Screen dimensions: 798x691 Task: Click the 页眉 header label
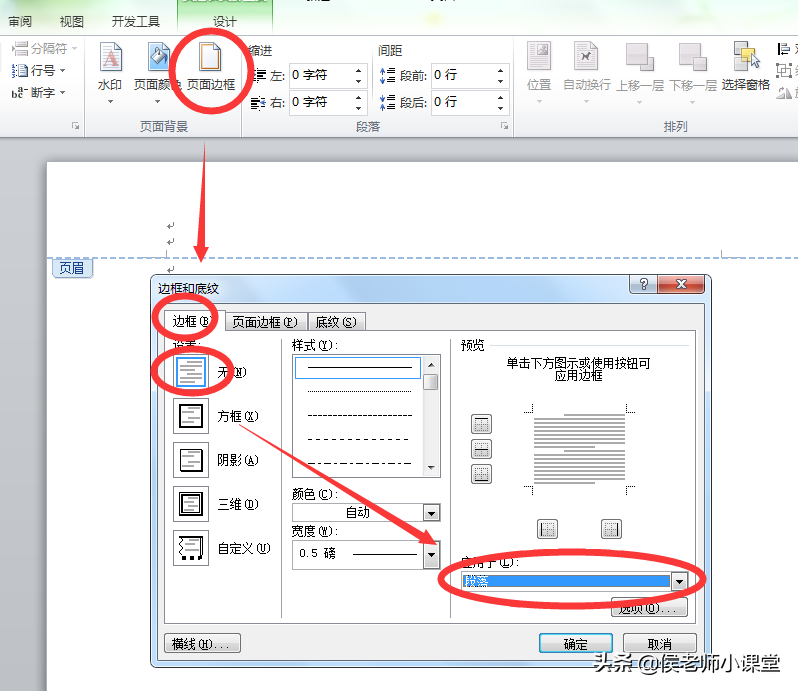72,268
